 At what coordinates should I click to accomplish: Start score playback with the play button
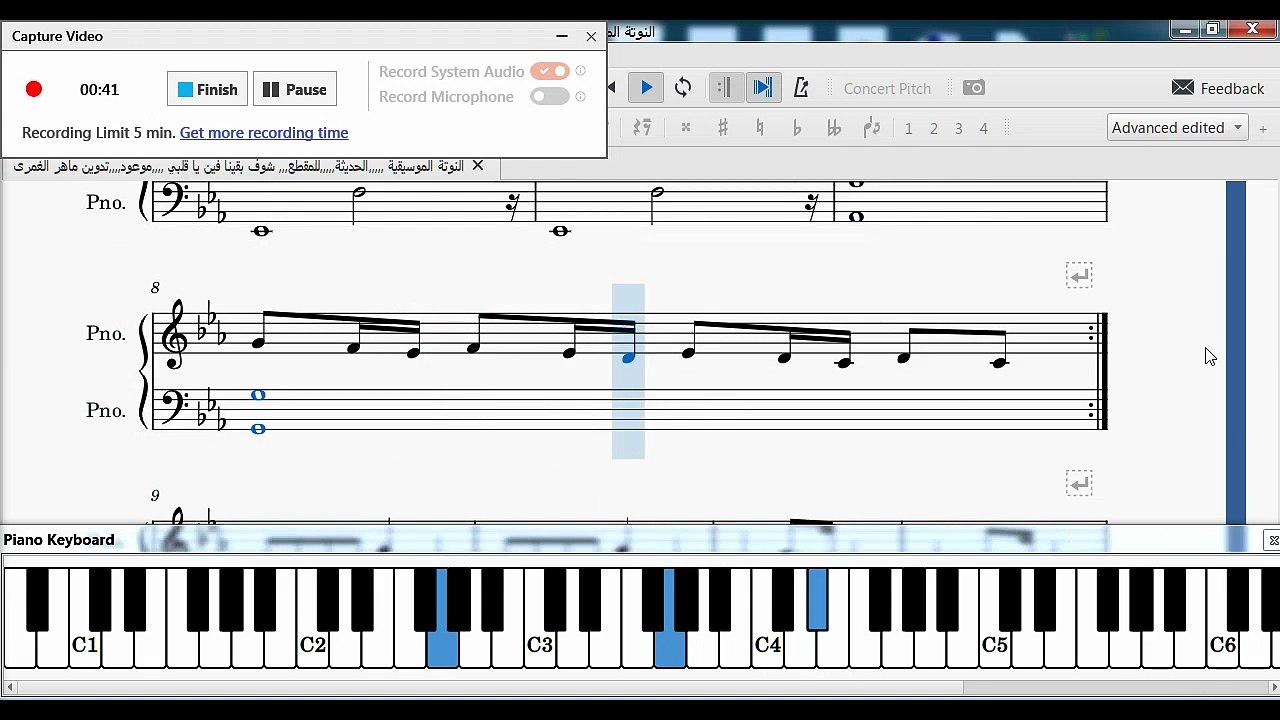pyautogui.click(x=646, y=88)
